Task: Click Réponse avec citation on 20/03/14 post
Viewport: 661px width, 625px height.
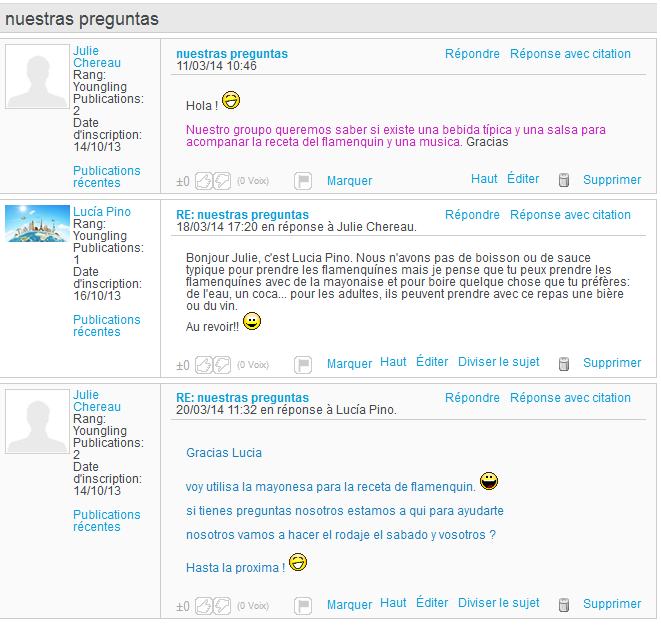Action: point(570,398)
